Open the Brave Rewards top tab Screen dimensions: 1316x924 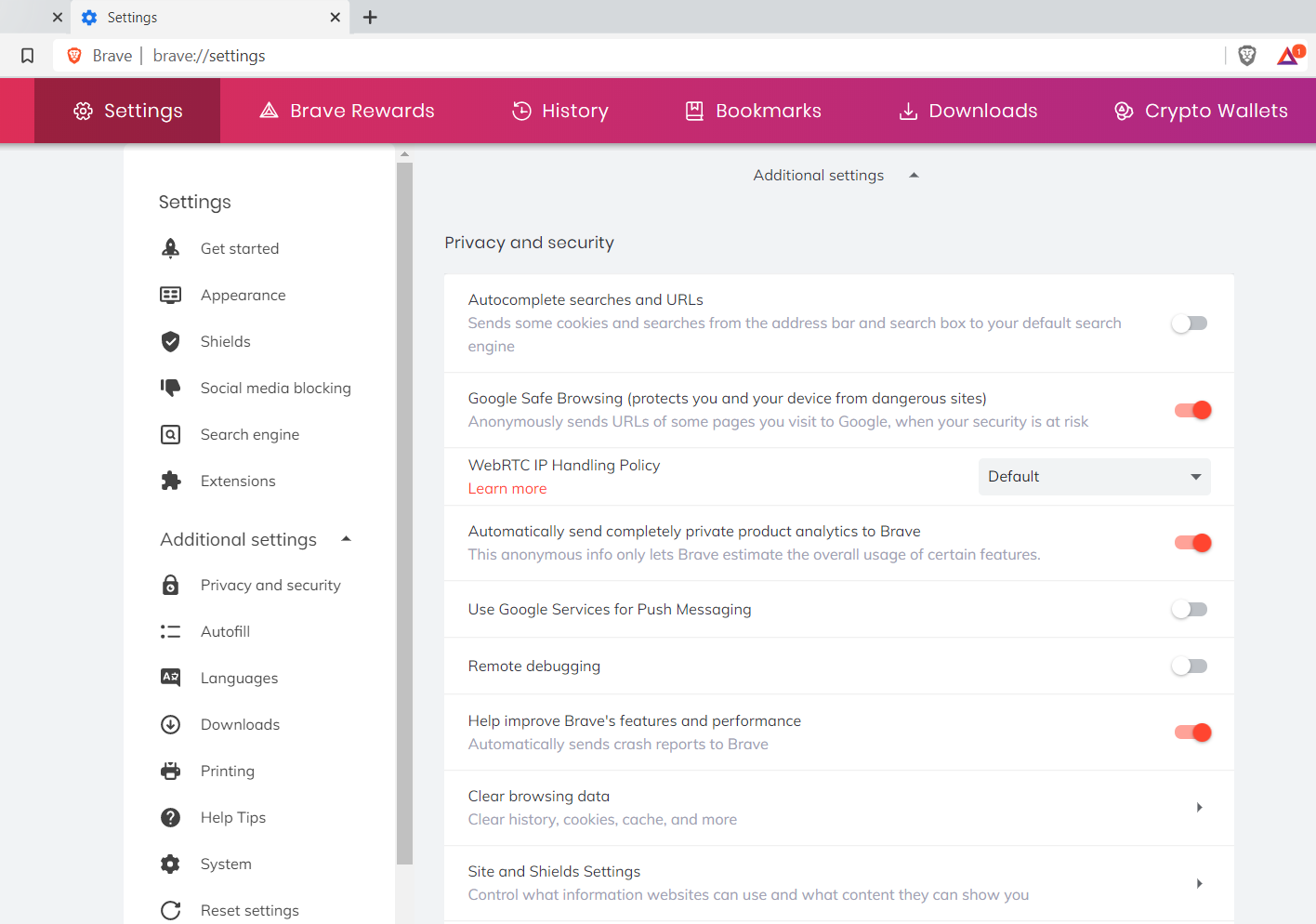(347, 111)
